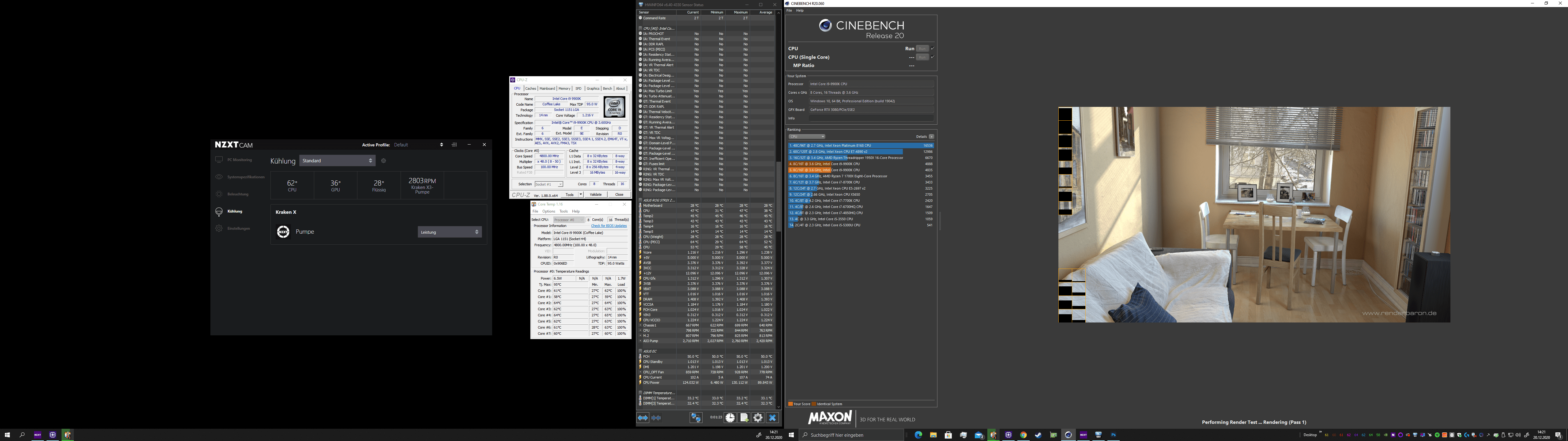Select Kühlung in NZXT CAM sidebar

tap(229, 211)
